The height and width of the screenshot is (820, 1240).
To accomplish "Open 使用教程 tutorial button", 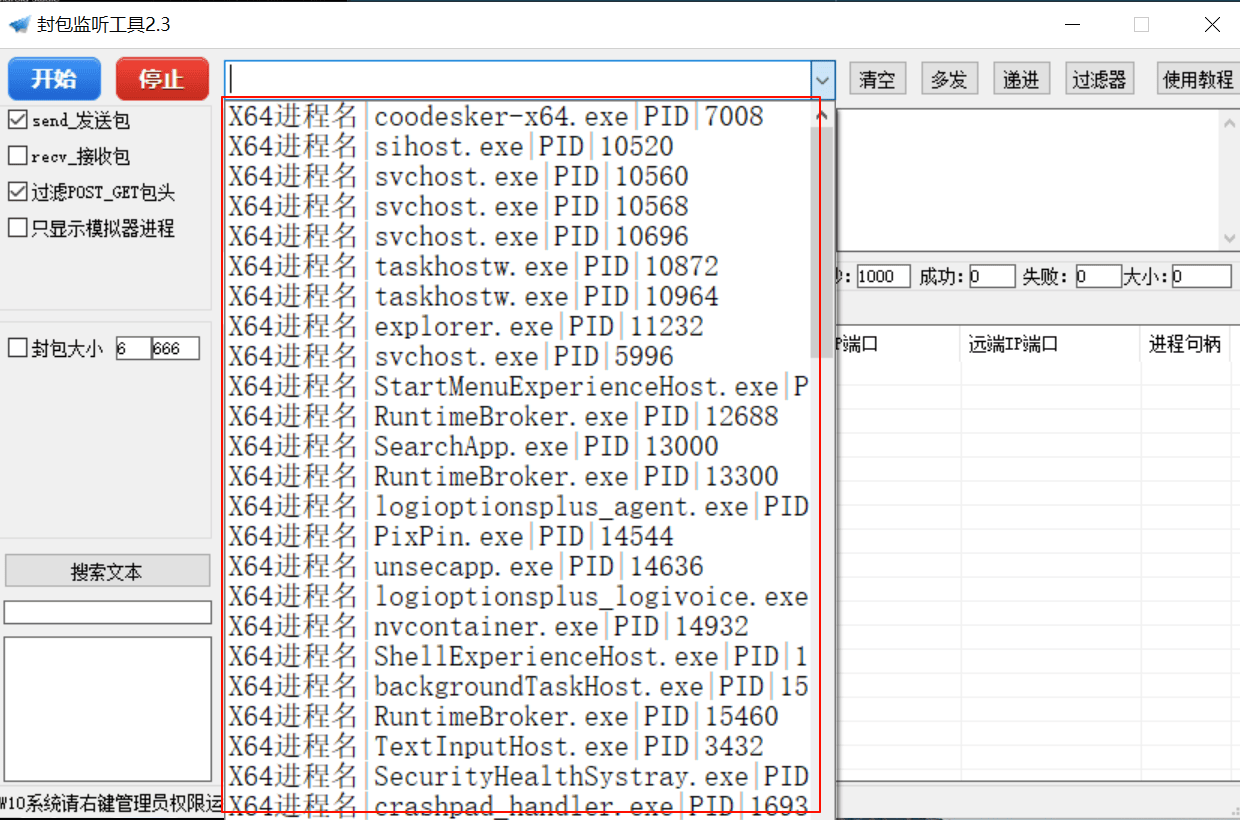I will click(1198, 80).
